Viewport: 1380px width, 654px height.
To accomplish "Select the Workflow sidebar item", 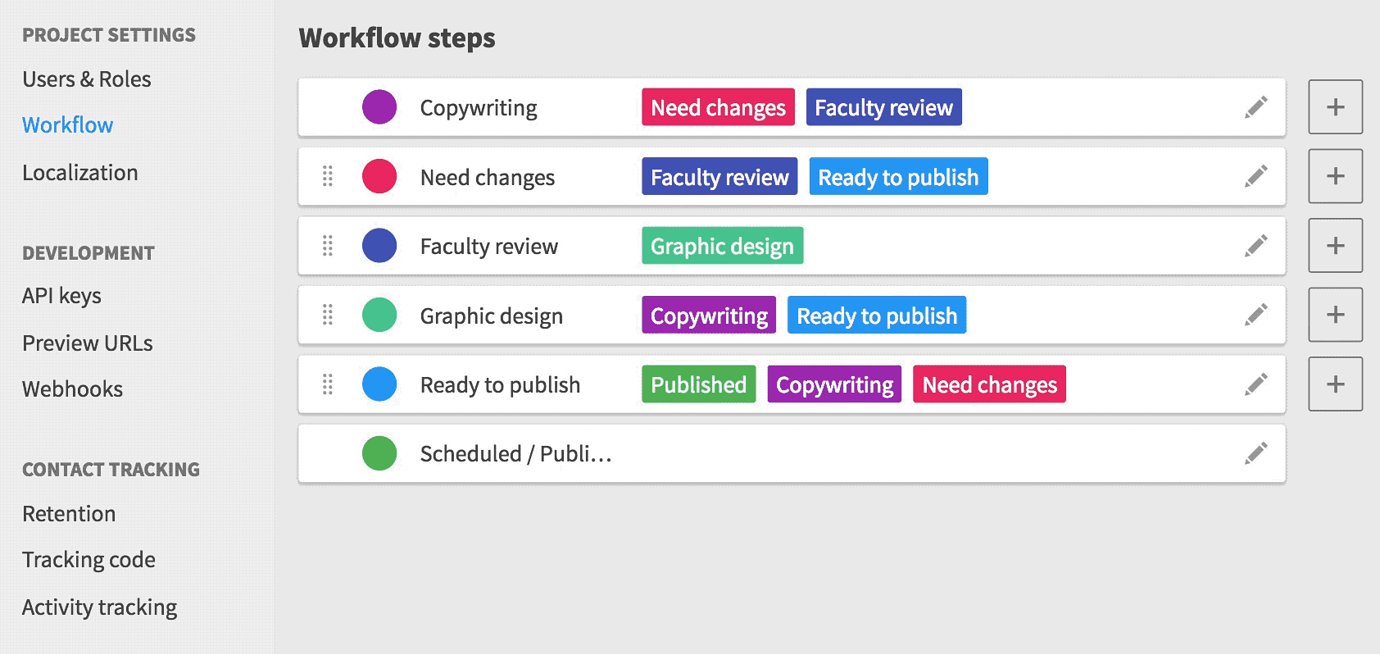I will 67,124.
